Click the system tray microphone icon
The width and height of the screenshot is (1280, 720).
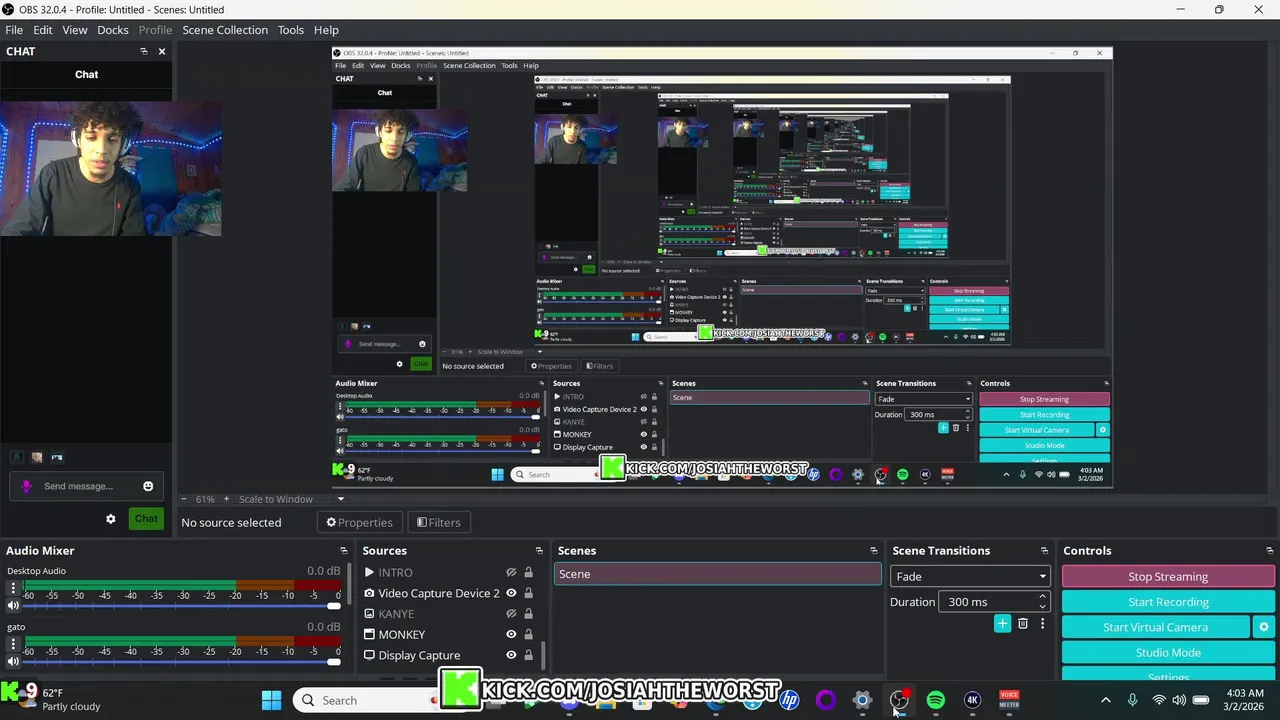click(x=1132, y=700)
